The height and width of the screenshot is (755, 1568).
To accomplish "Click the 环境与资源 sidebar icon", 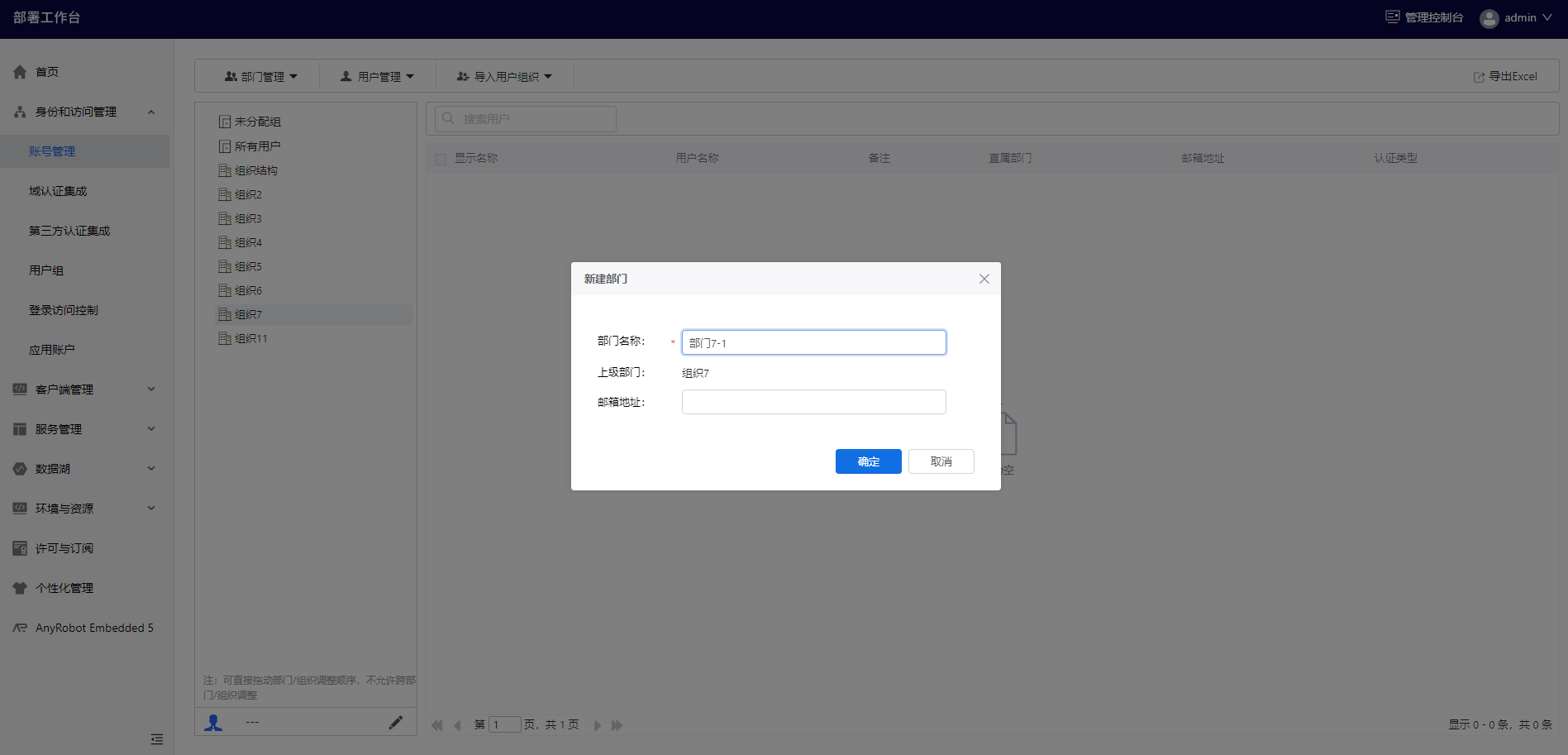I will coord(20,509).
